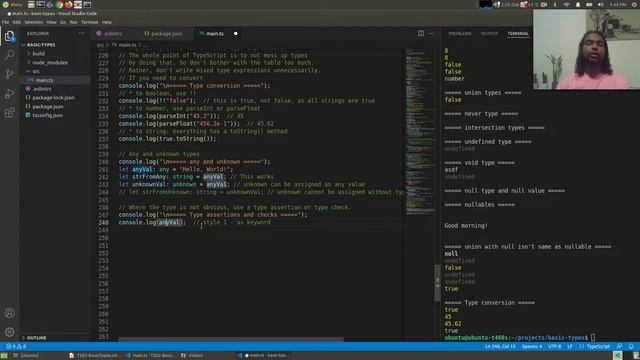The width and height of the screenshot is (640, 360).
Task: Open the Go menu
Action: pos(63,22)
